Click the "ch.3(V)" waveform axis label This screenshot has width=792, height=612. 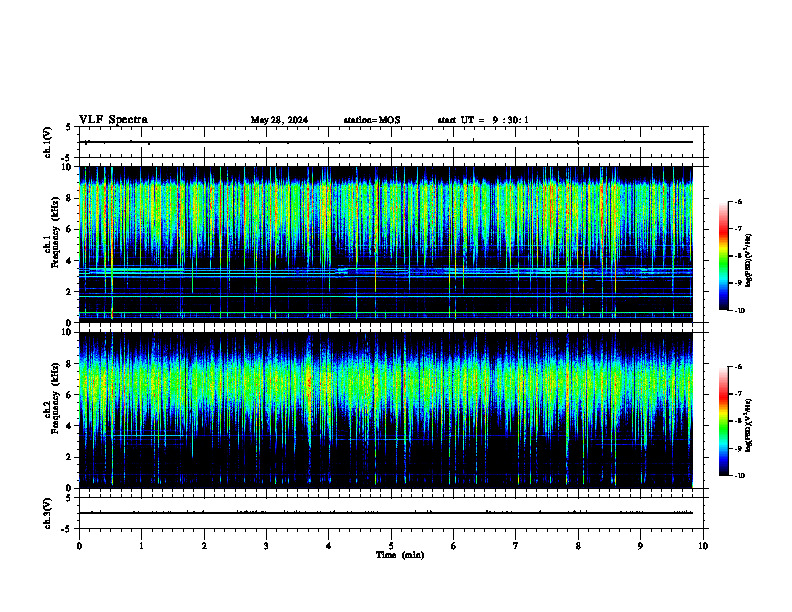[x=48, y=513]
